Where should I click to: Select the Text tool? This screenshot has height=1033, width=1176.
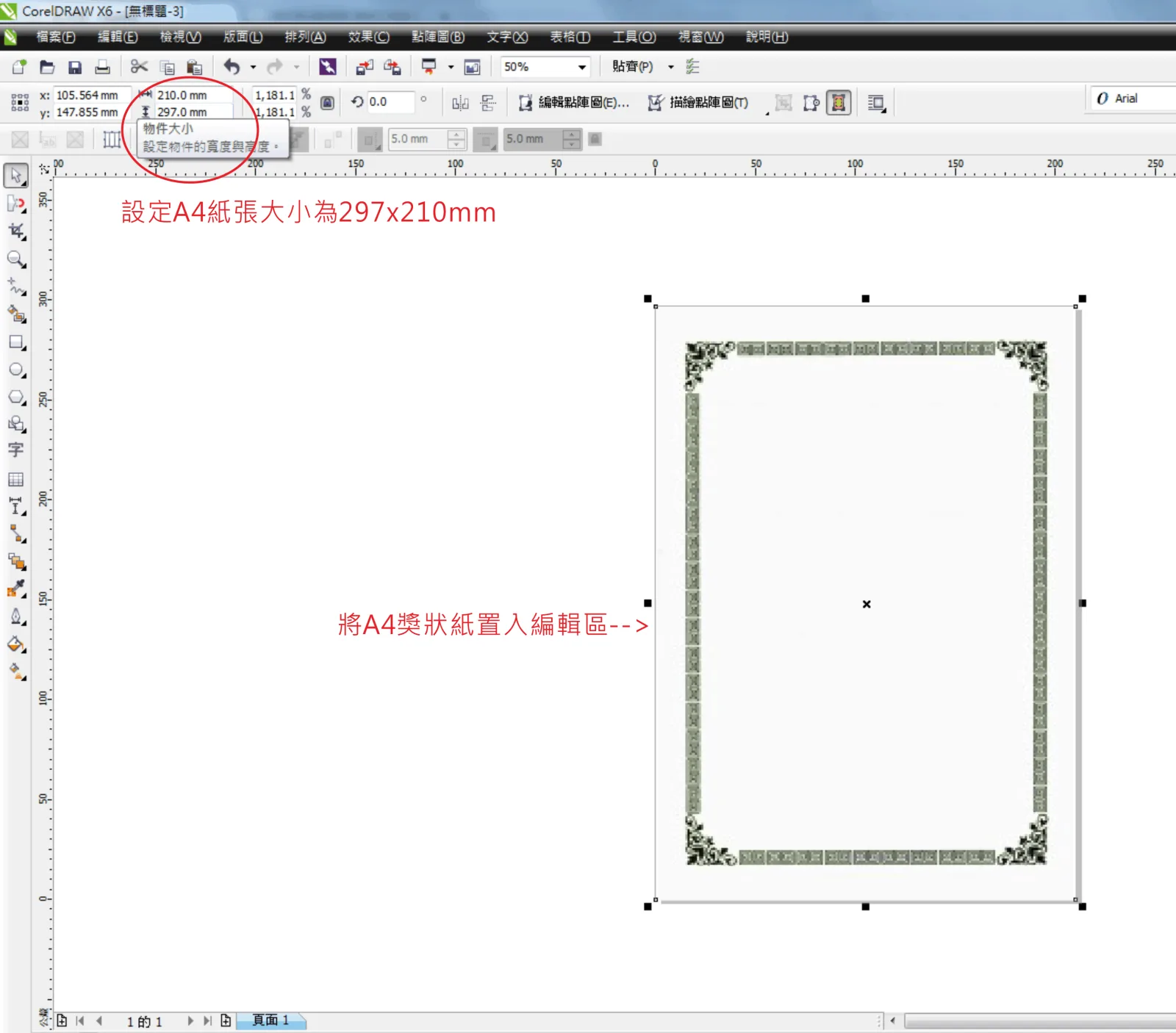point(16,450)
